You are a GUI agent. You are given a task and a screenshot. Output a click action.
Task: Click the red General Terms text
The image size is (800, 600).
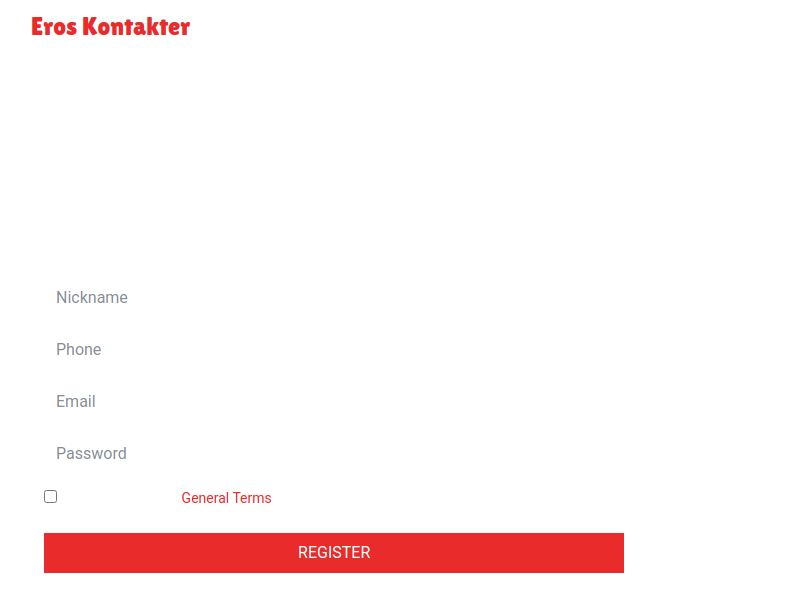tap(226, 498)
